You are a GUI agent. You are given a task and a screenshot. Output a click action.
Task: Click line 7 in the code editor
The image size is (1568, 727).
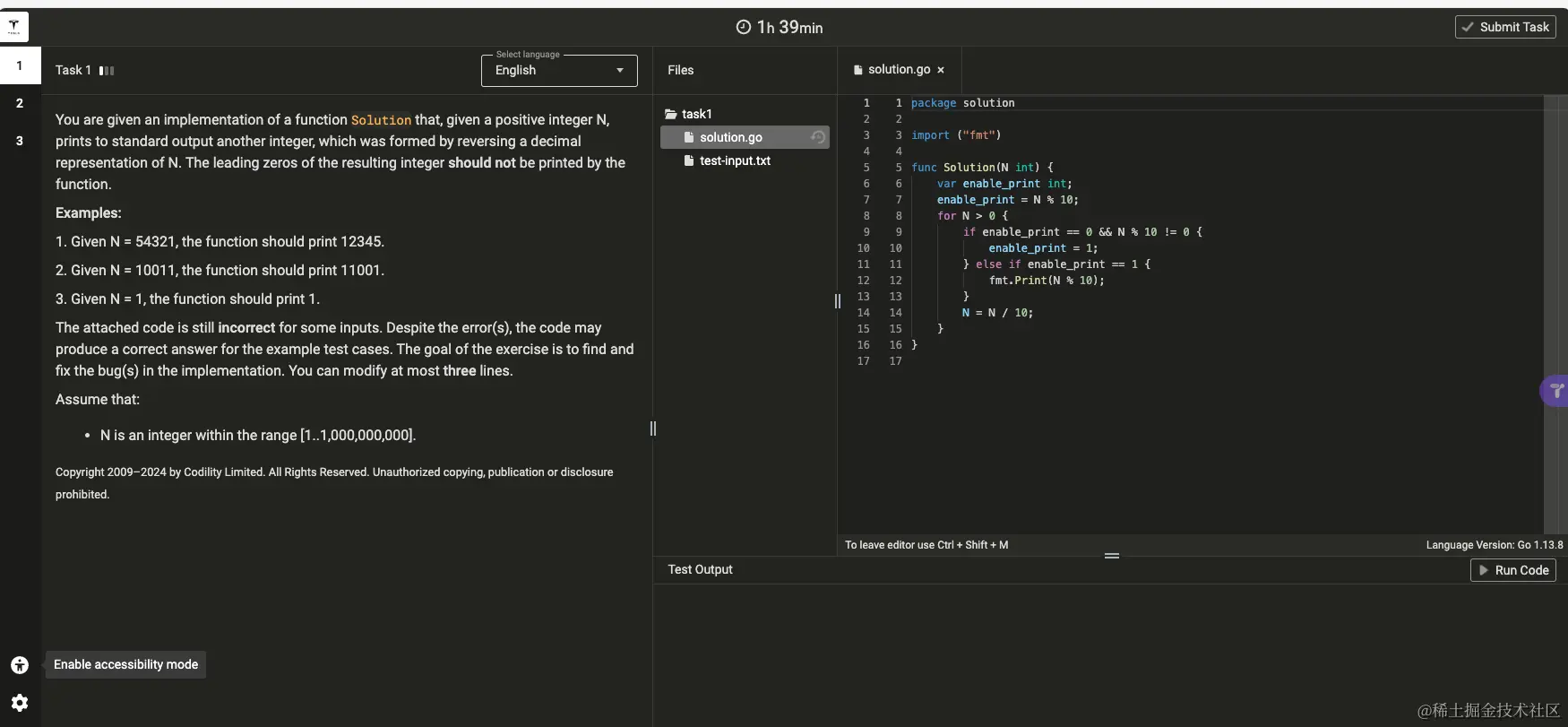pyautogui.click(x=1007, y=200)
